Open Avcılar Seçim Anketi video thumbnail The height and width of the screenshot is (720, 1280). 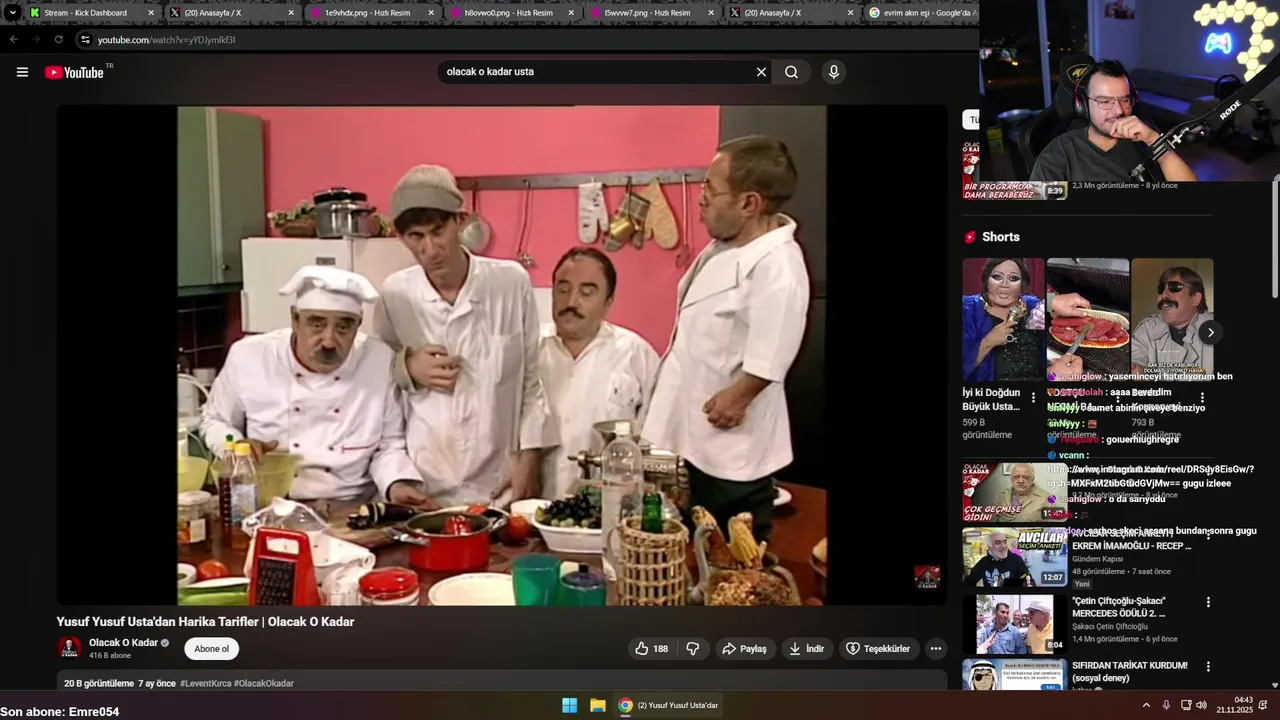pos(1014,557)
